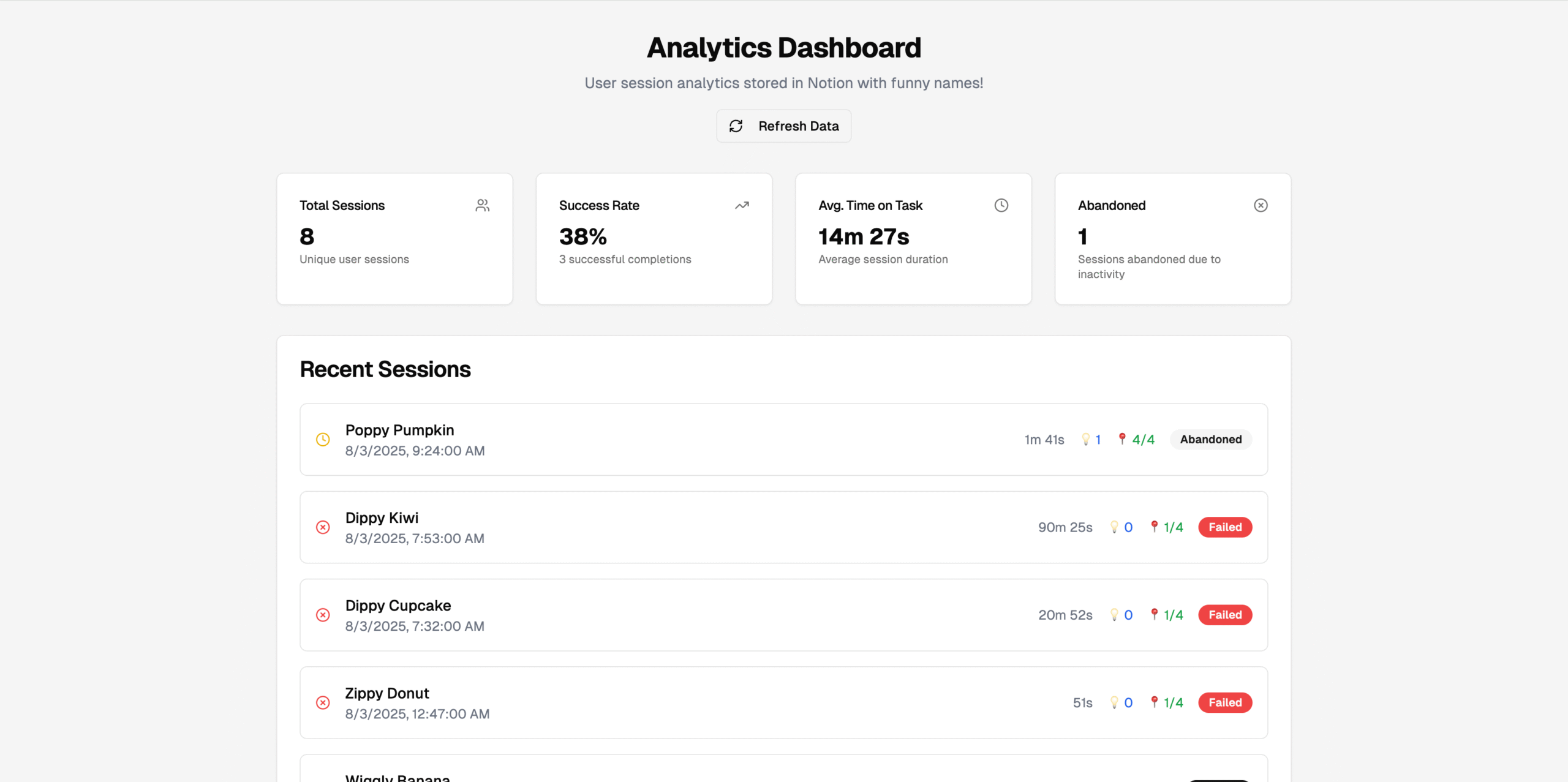Open the Dippy Cupcake session name
The width and height of the screenshot is (1568, 782).
[398, 606]
